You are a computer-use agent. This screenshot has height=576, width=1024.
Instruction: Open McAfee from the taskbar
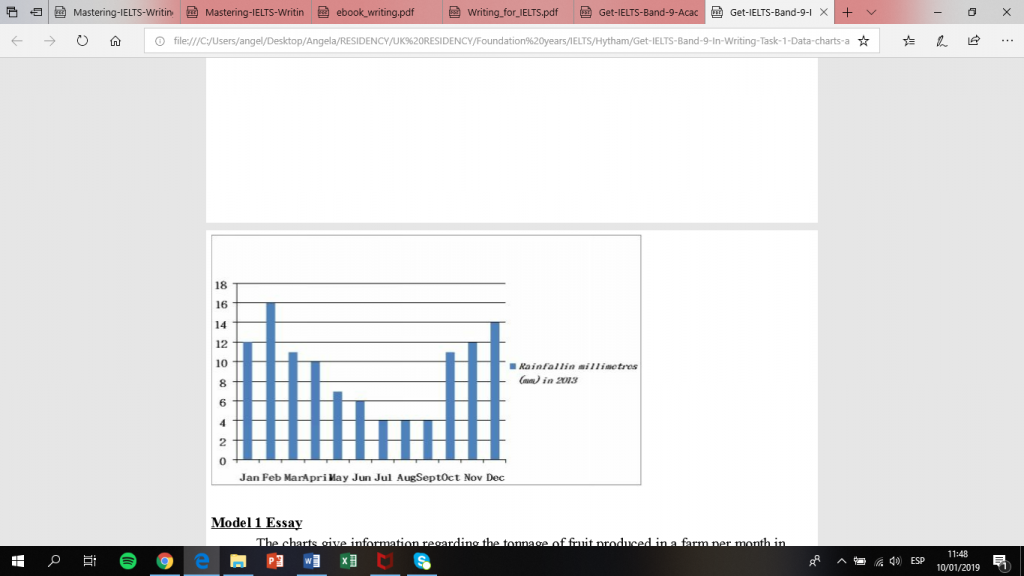385,562
